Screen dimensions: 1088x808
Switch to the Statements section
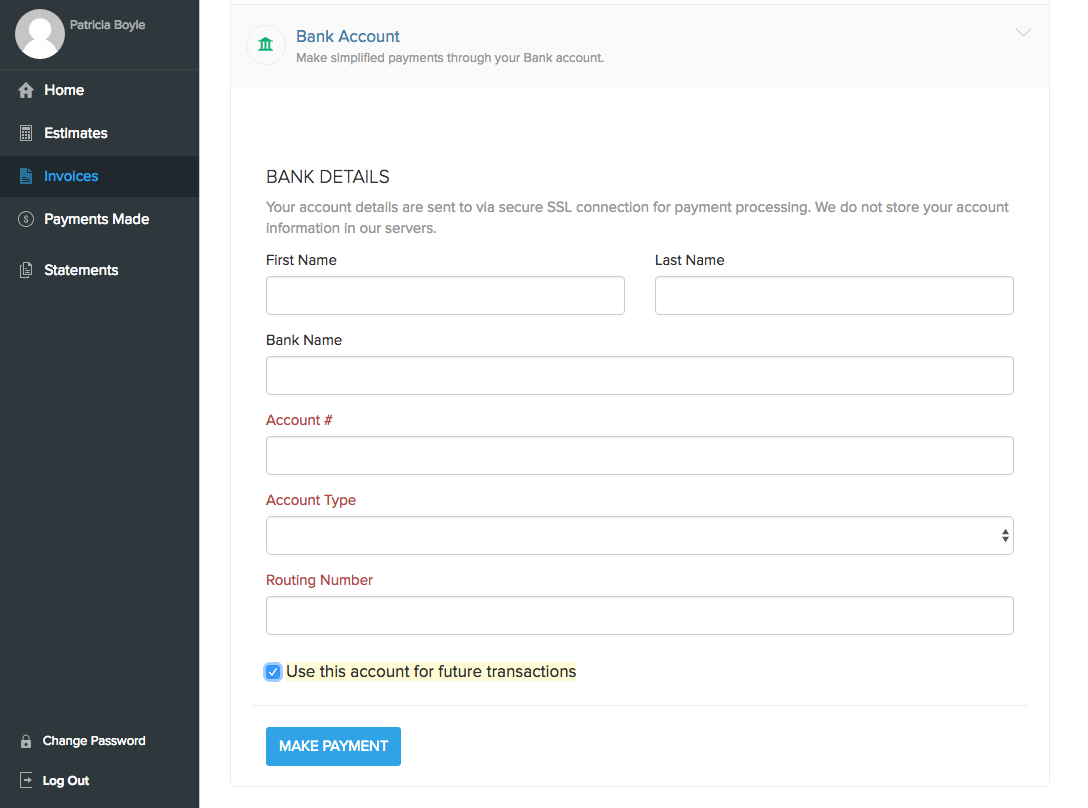(x=80, y=270)
